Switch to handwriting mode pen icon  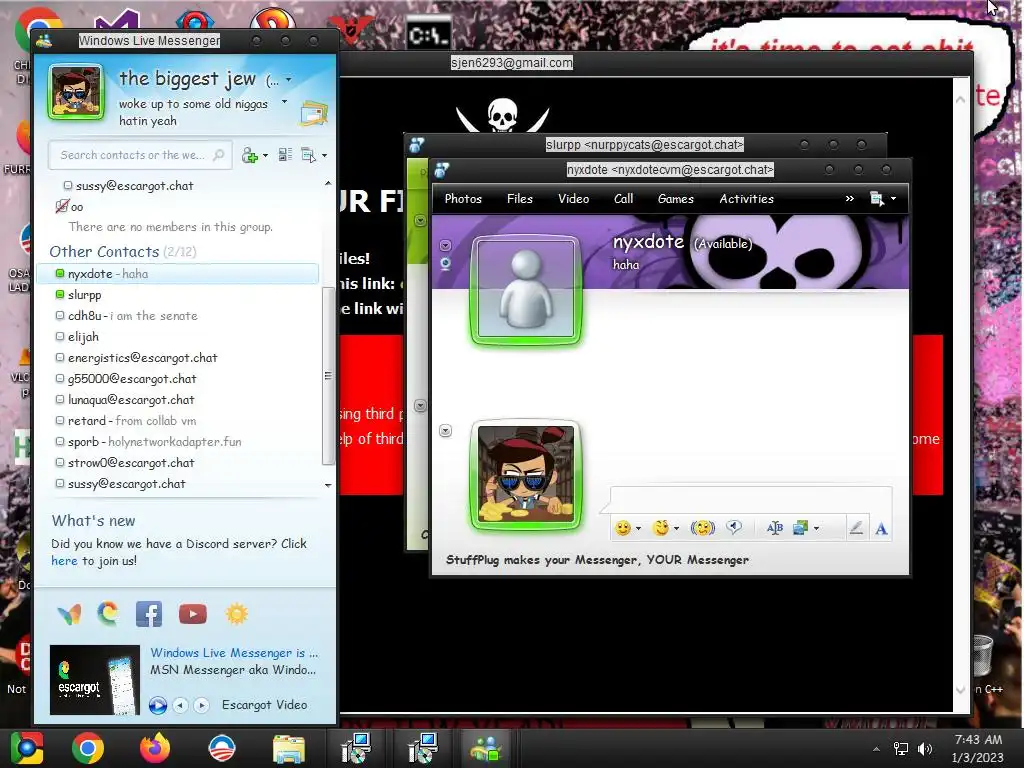[x=856, y=528]
